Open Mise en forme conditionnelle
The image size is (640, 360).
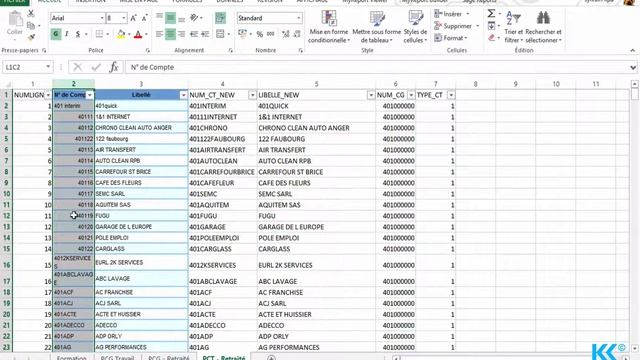coord(329,27)
